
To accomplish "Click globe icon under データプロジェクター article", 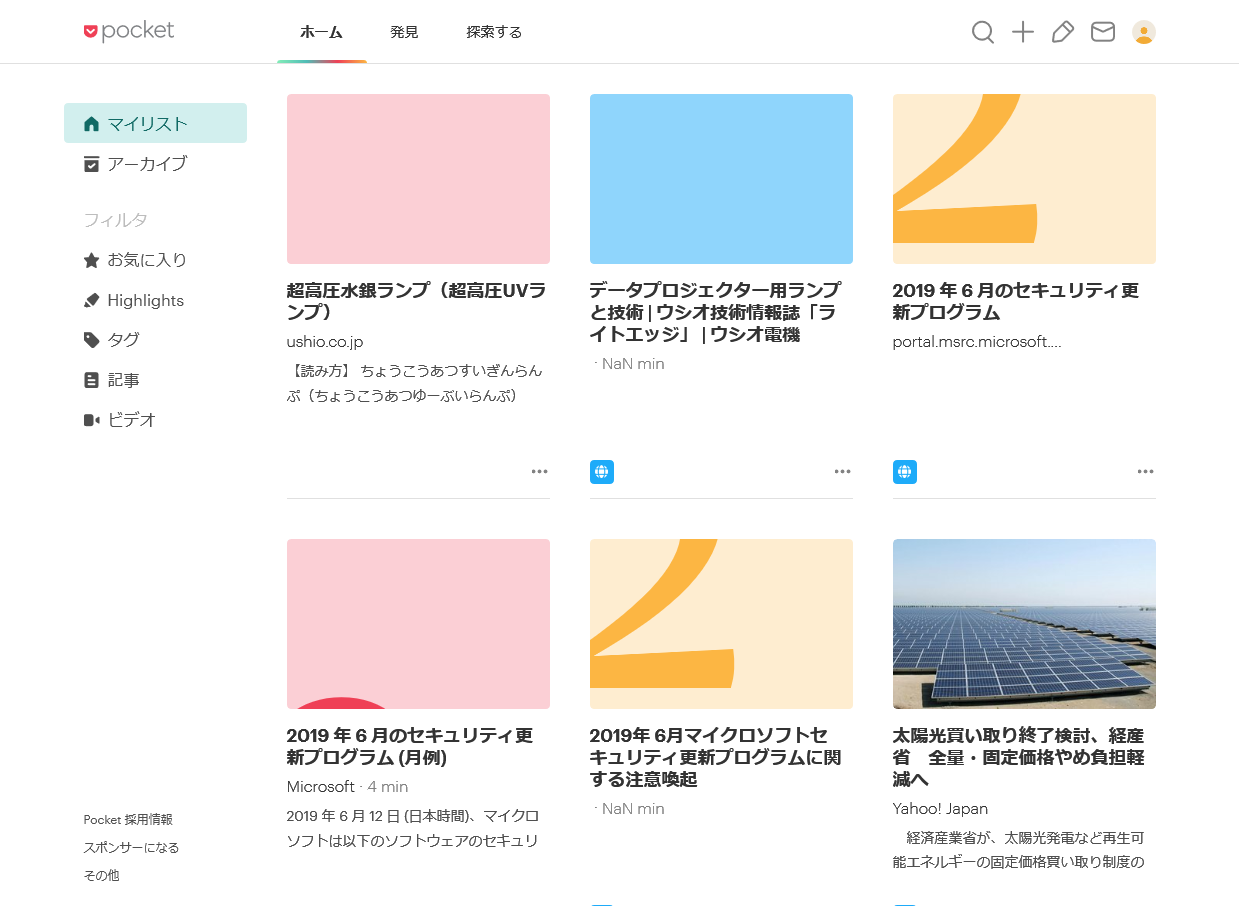I will 602,472.
